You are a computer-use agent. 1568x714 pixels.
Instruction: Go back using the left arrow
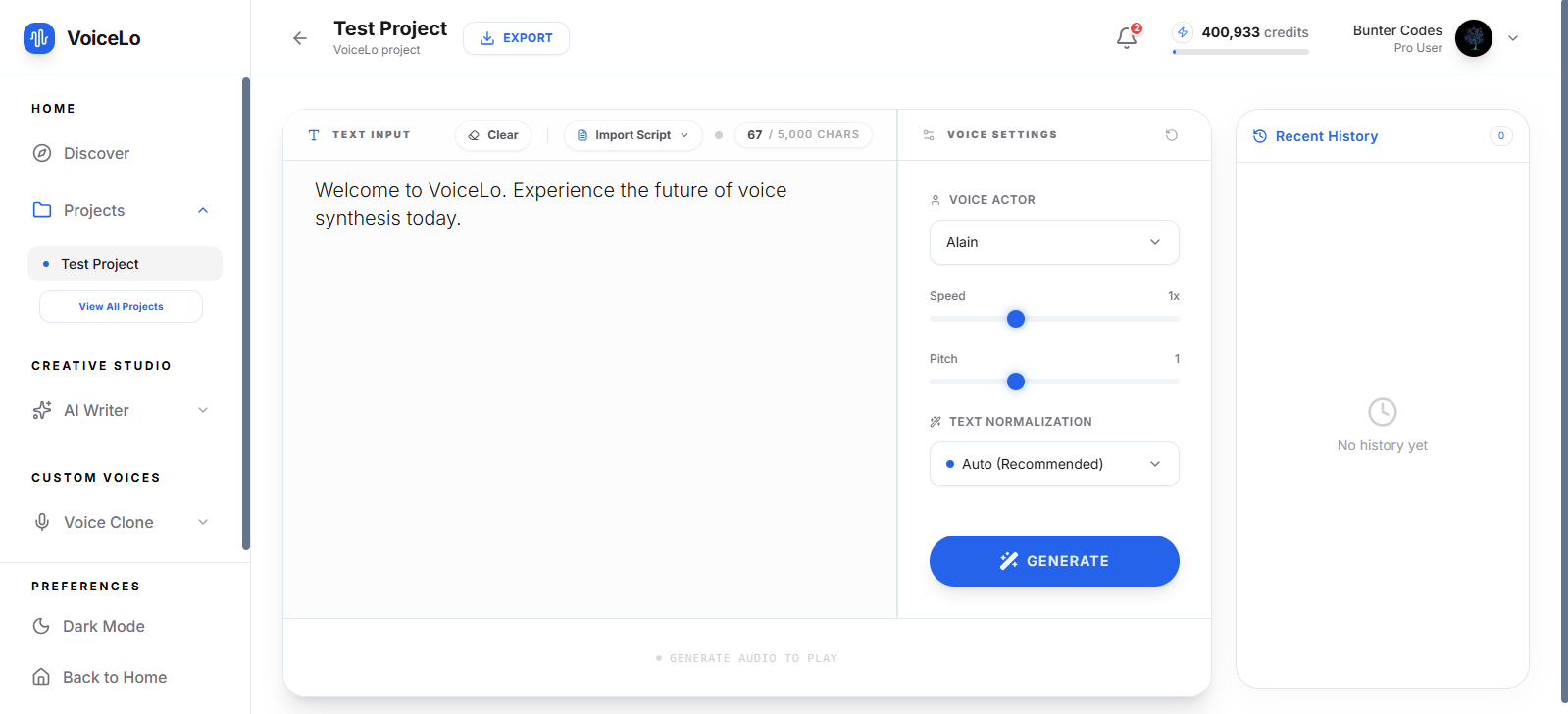point(300,38)
